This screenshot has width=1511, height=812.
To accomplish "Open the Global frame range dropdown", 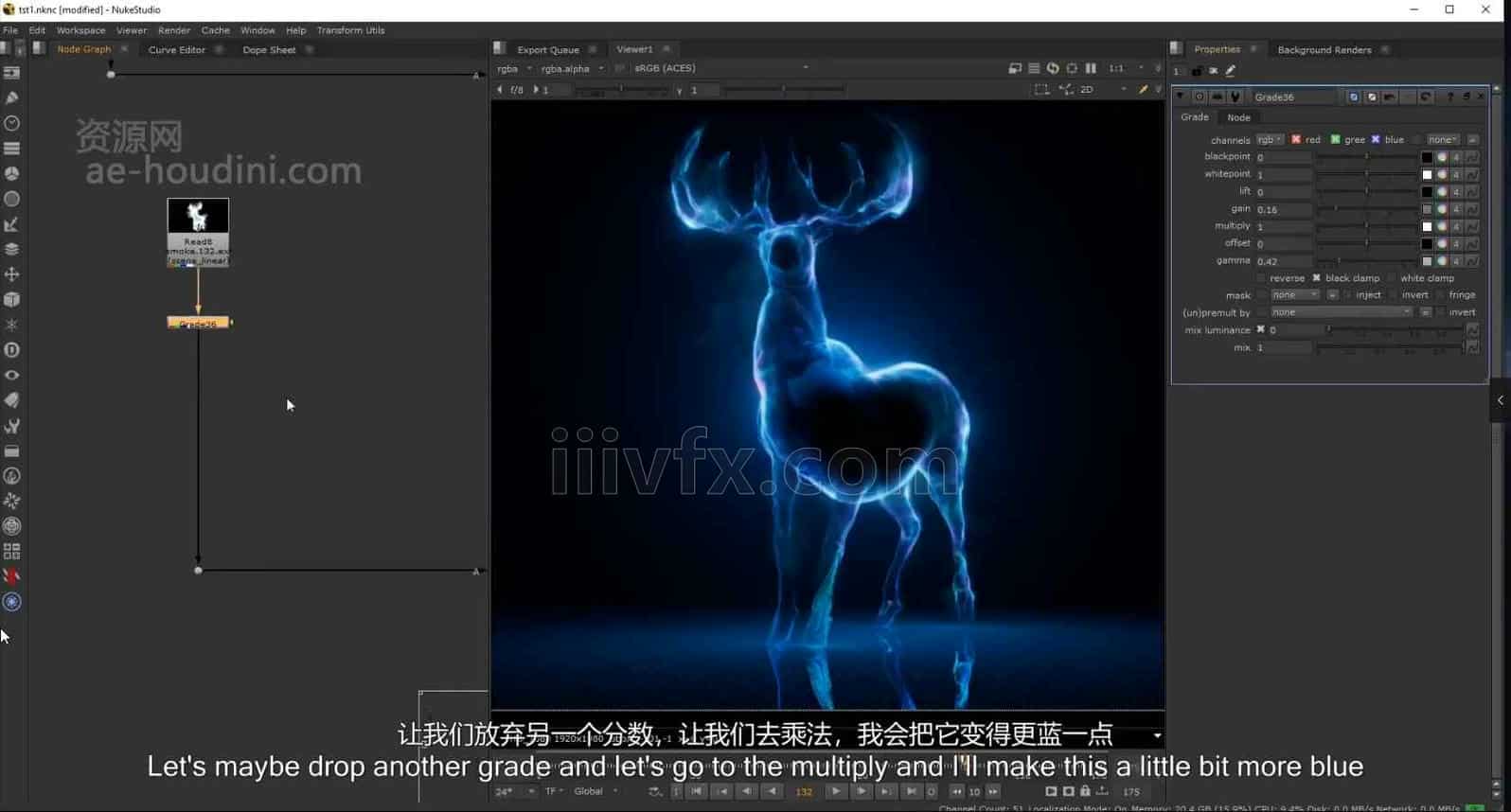I will 596,791.
